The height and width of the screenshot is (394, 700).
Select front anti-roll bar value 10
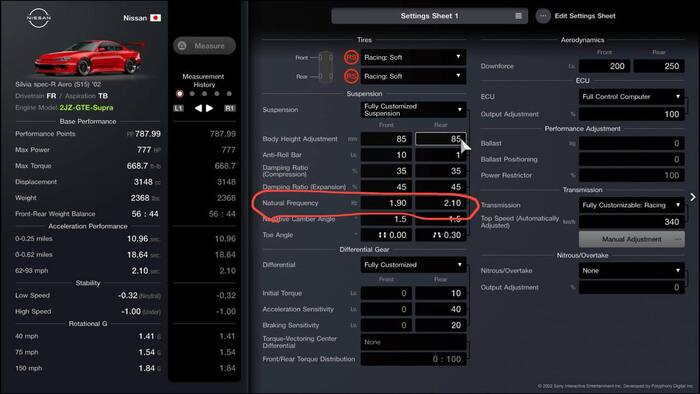[387, 155]
